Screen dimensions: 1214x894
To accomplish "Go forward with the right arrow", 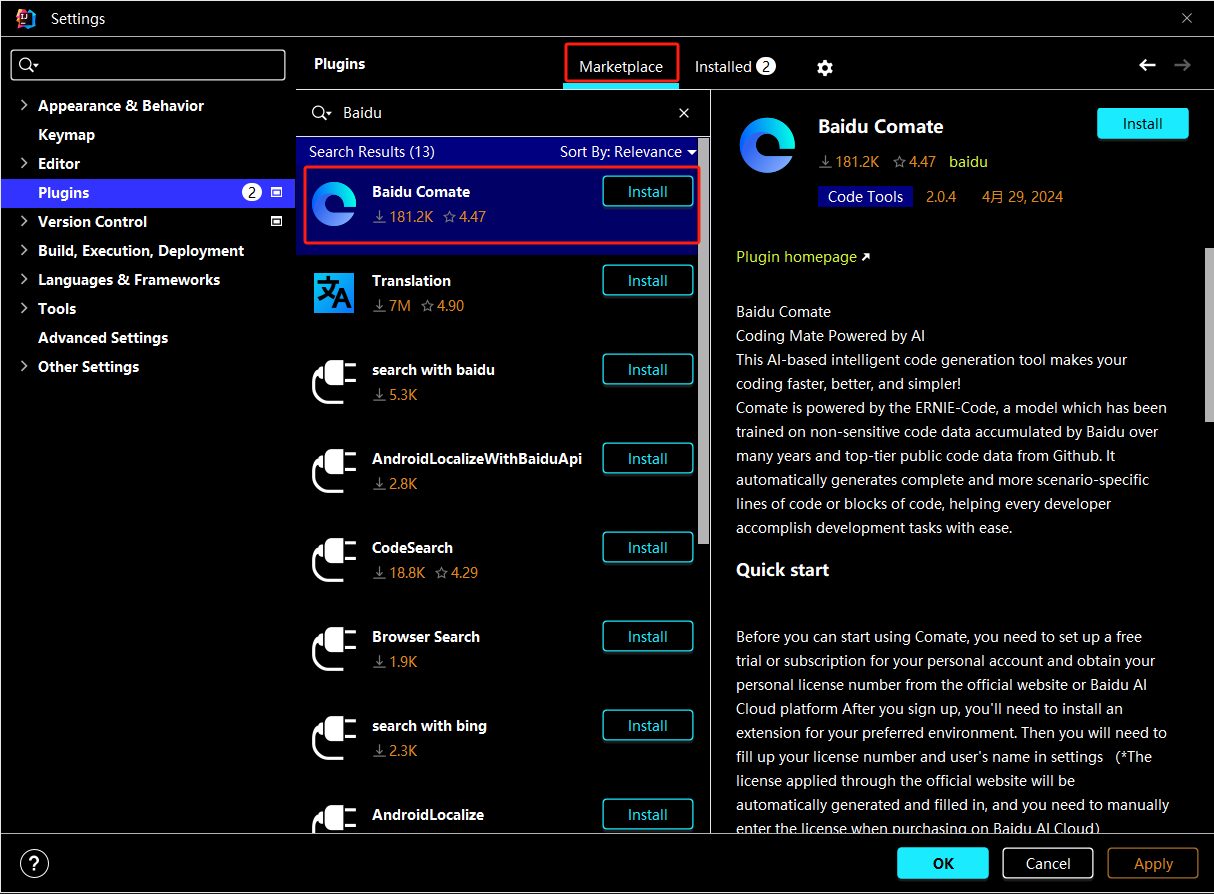I will (x=1182, y=65).
